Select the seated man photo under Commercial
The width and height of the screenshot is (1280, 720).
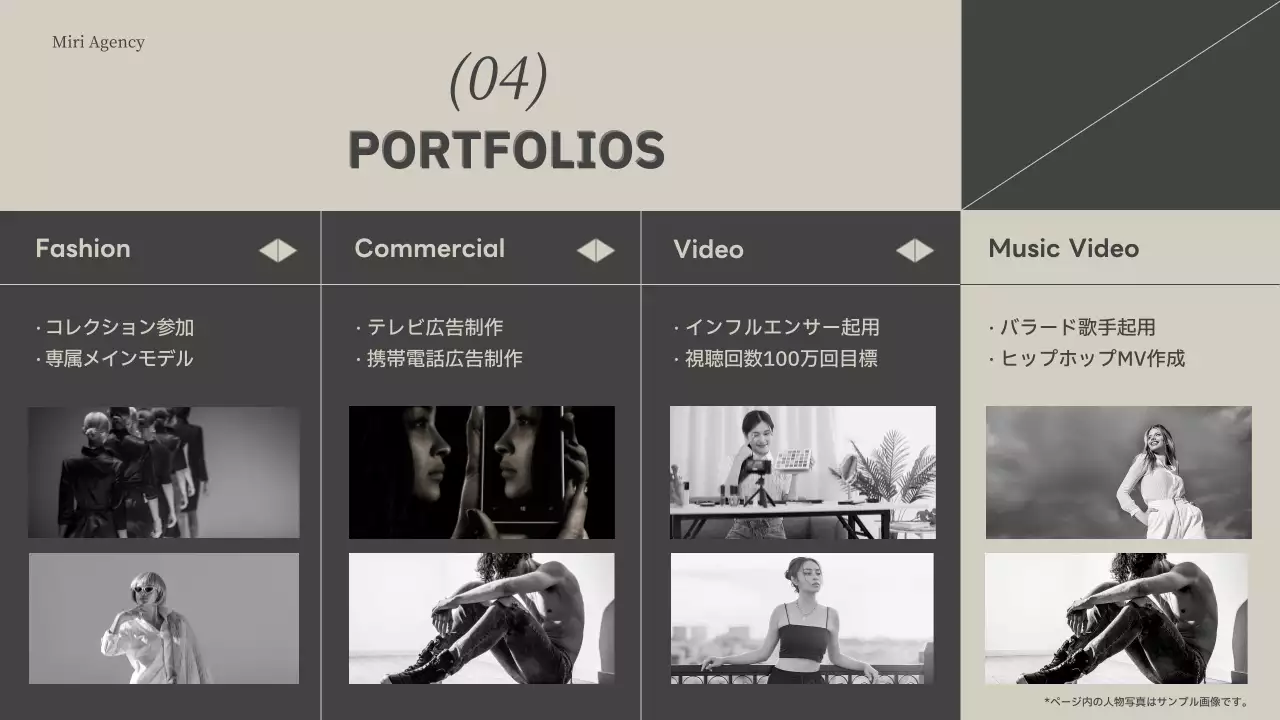coord(482,618)
